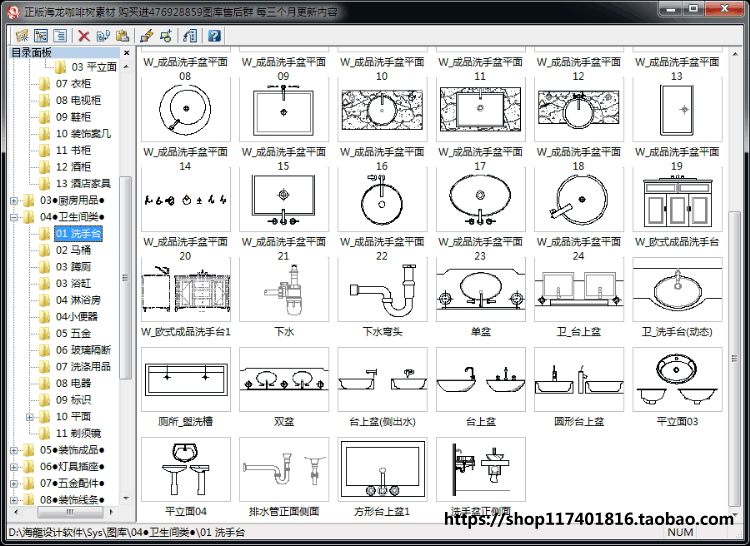The width and height of the screenshot is (750, 546).
Task: Open the 05 五金 folder
Action: (x=73, y=333)
